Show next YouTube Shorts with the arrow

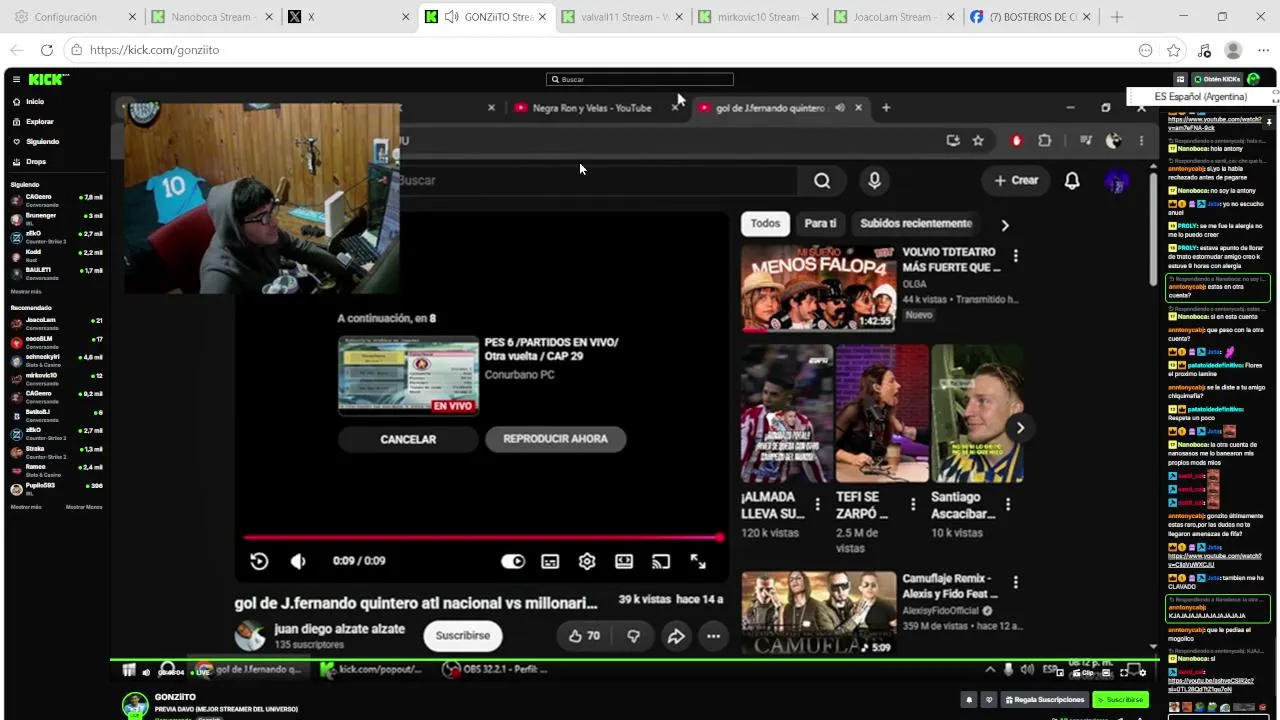coord(1020,428)
